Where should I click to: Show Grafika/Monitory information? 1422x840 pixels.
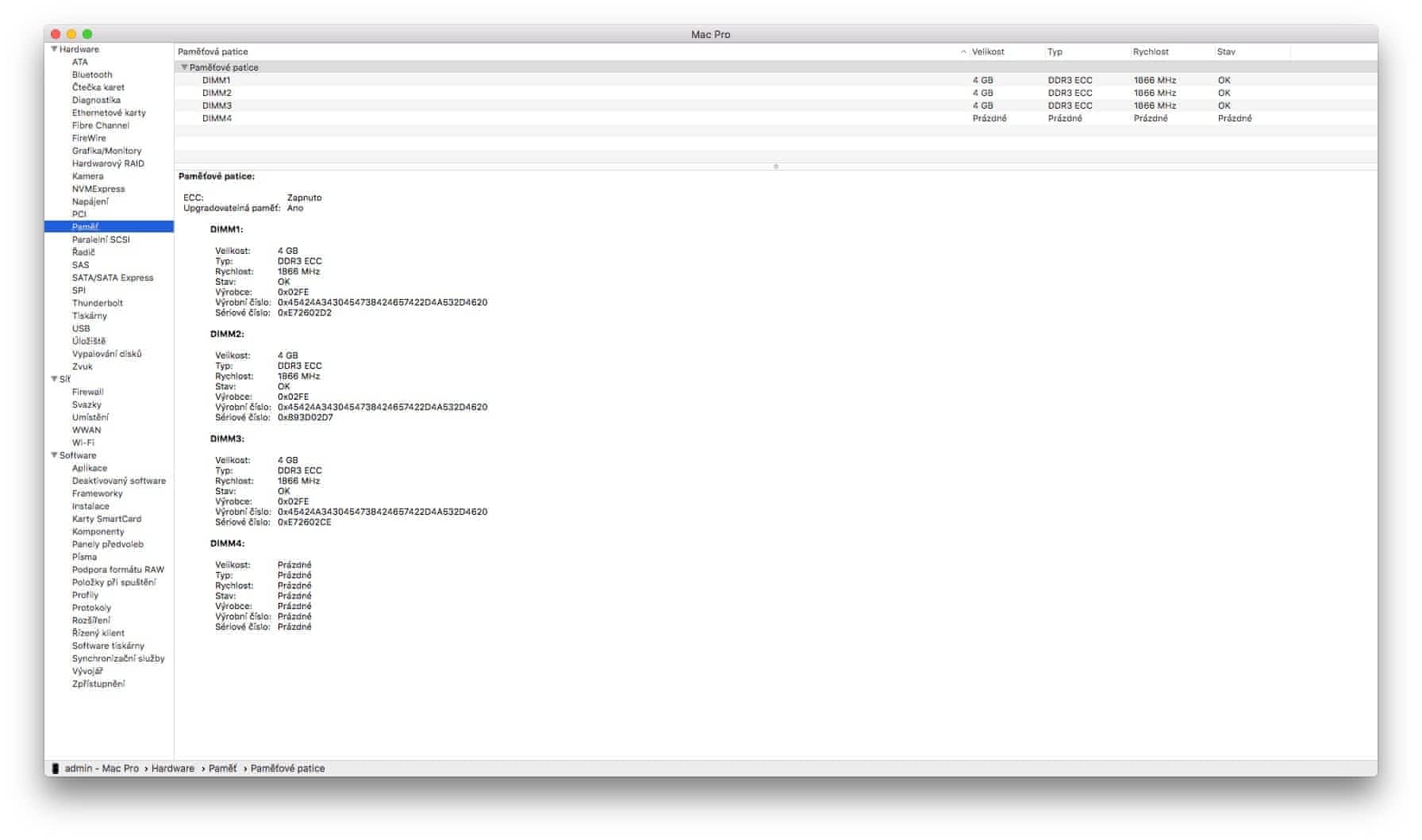click(106, 151)
